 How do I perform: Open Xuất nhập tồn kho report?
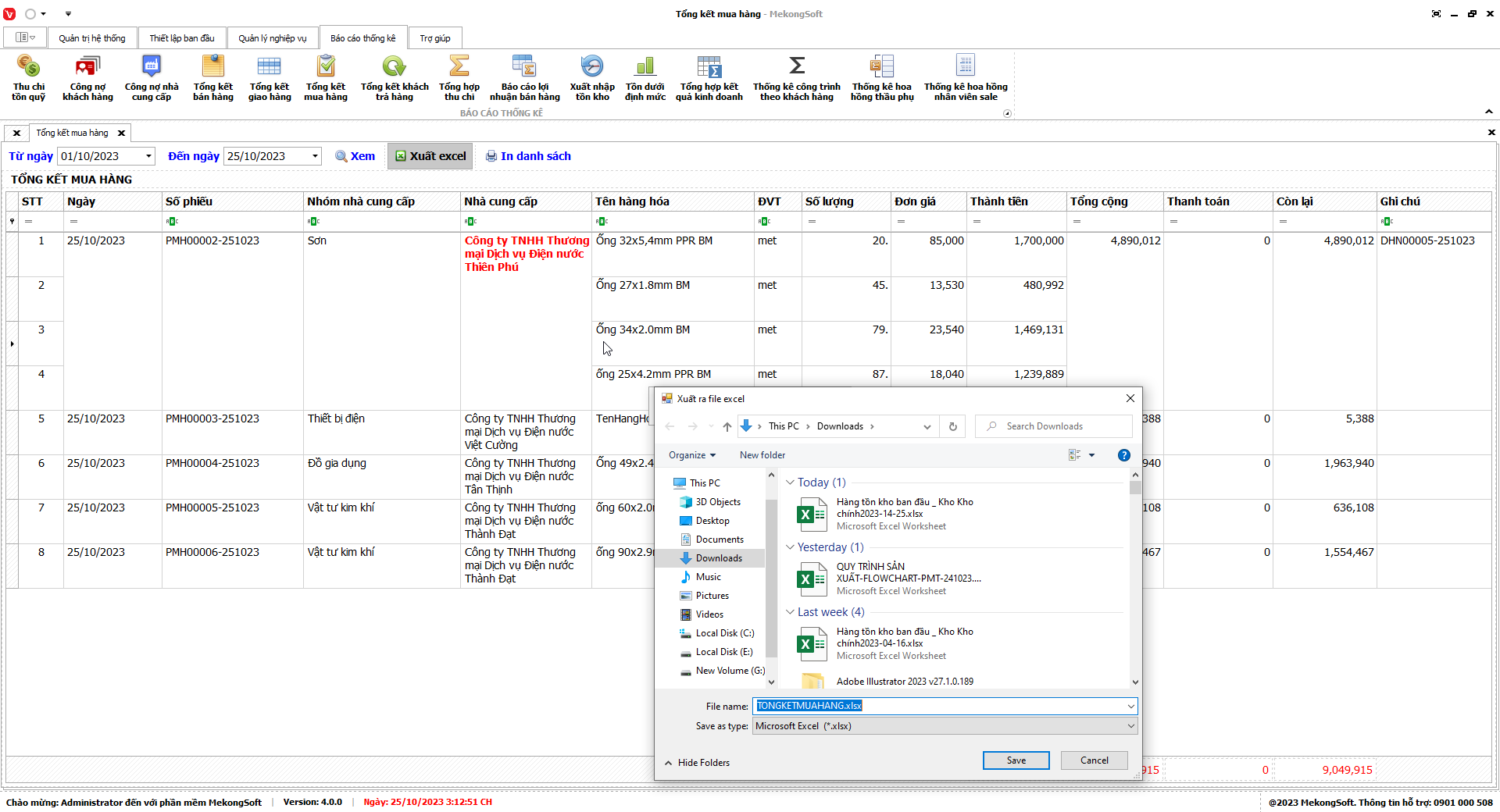coord(591,78)
